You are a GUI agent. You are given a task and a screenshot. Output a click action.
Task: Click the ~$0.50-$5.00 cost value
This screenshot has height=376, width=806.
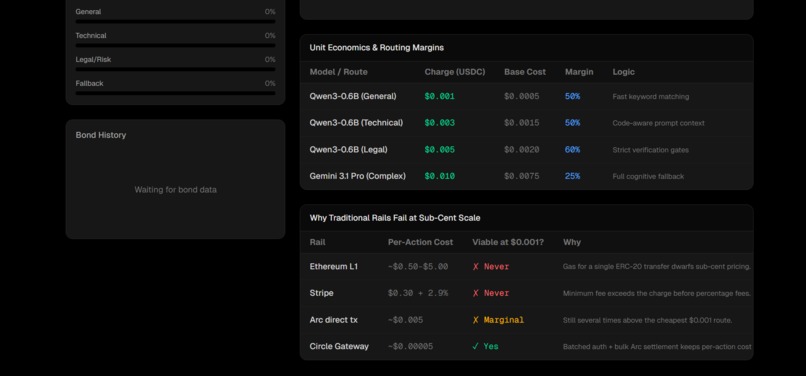point(418,266)
